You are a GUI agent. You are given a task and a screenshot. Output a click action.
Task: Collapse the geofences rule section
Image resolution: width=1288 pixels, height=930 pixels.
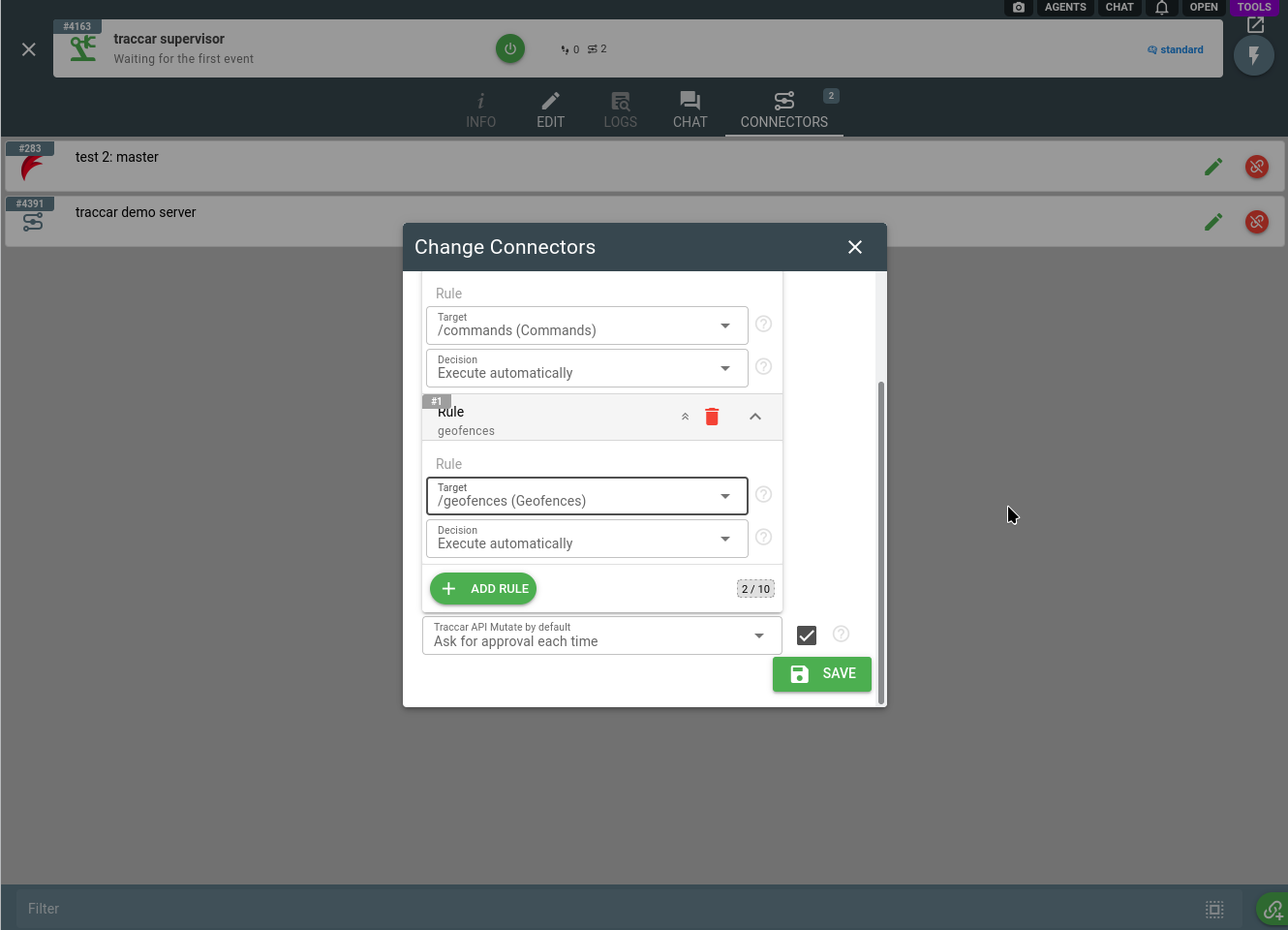[755, 417]
